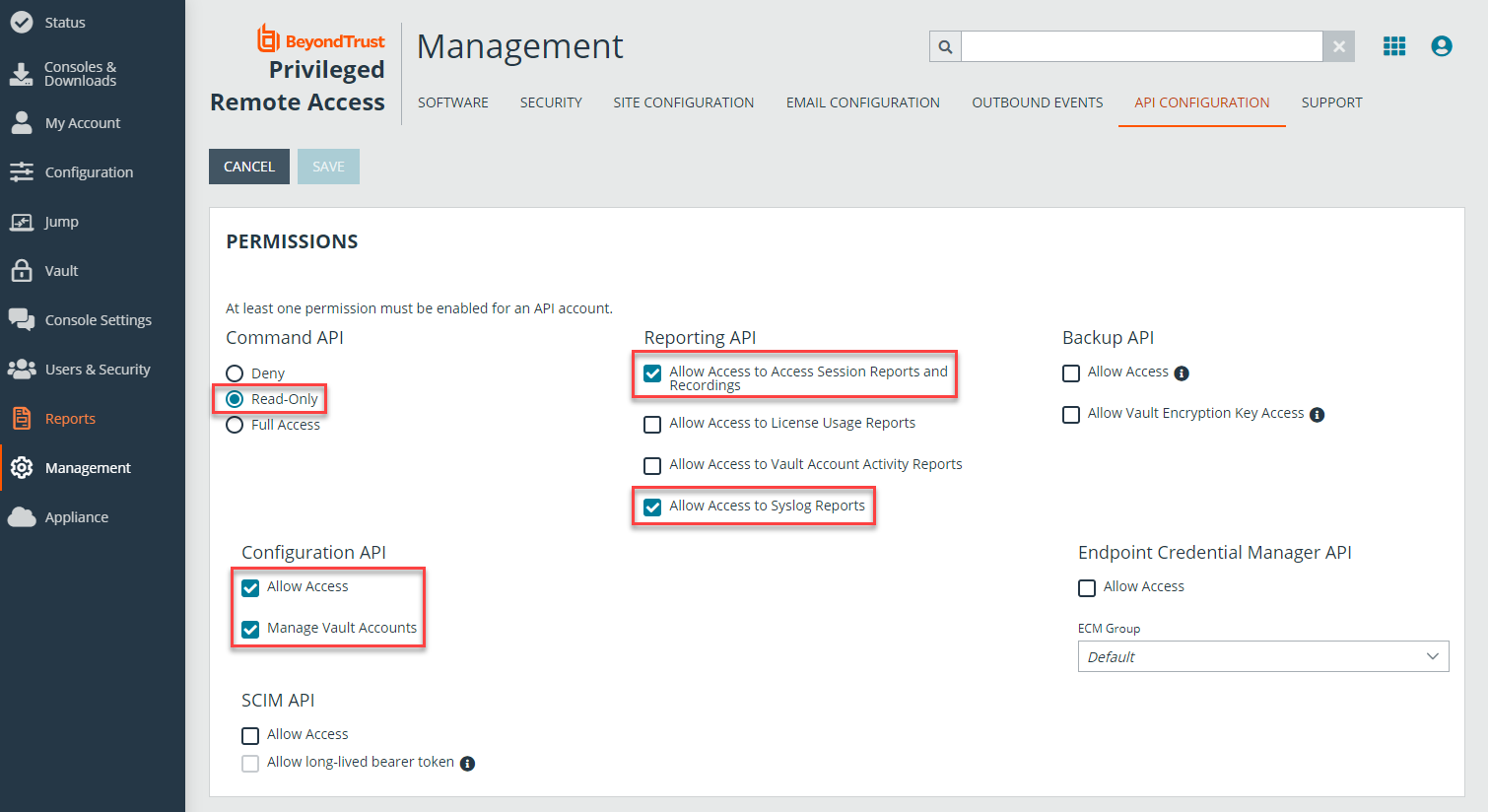Switch to the Security tab
Viewport: 1488px width, 812px height.
pos(551,102)
